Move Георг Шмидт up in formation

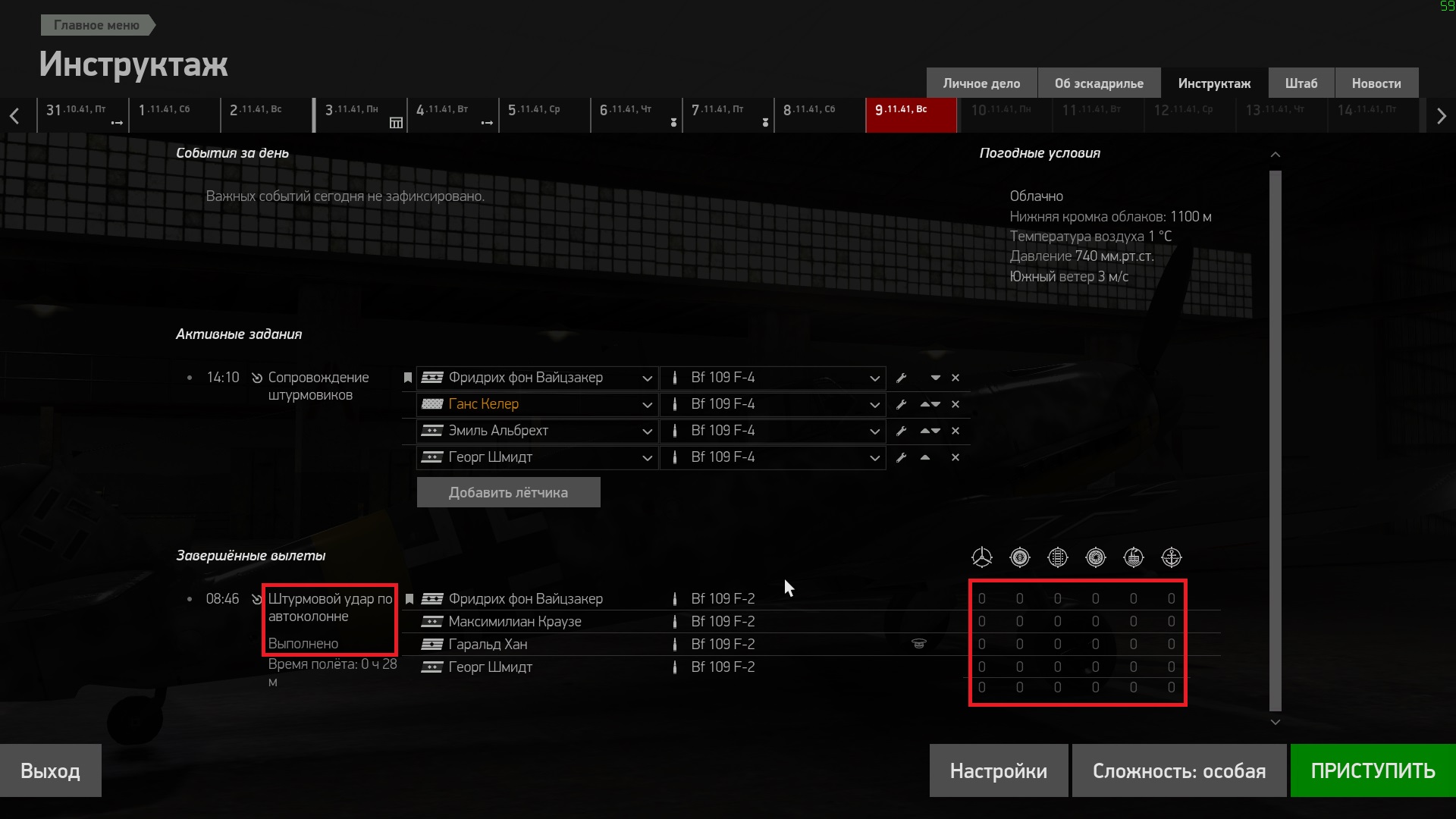[x=925, y=457]
